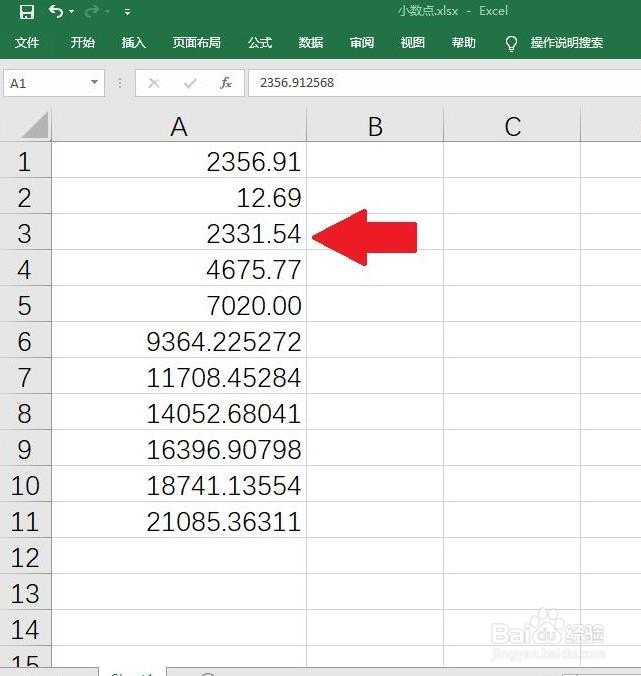
Task: Select row 4 header
Action: tap(25, 269)
